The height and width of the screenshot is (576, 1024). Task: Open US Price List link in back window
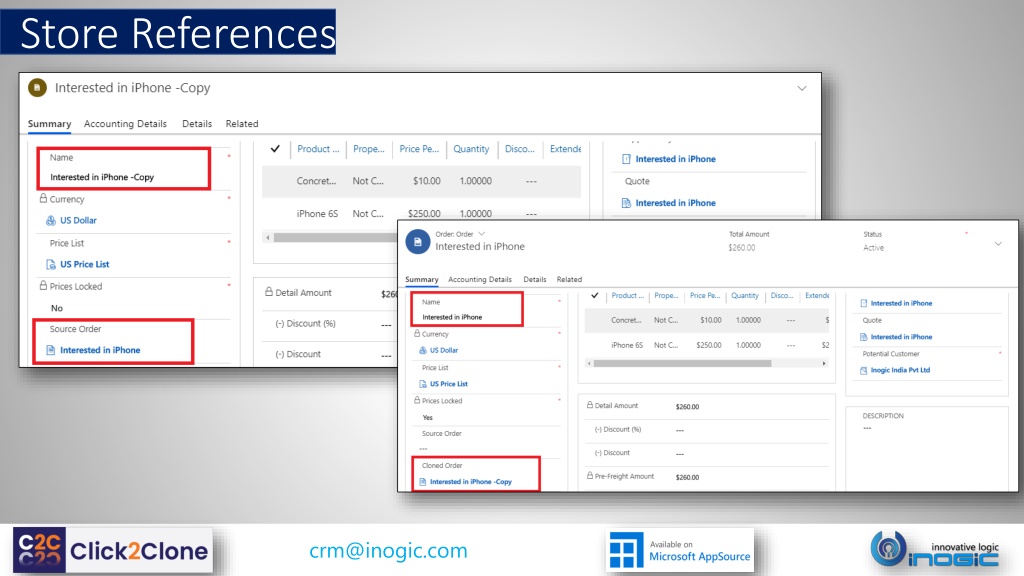(85, 264)
